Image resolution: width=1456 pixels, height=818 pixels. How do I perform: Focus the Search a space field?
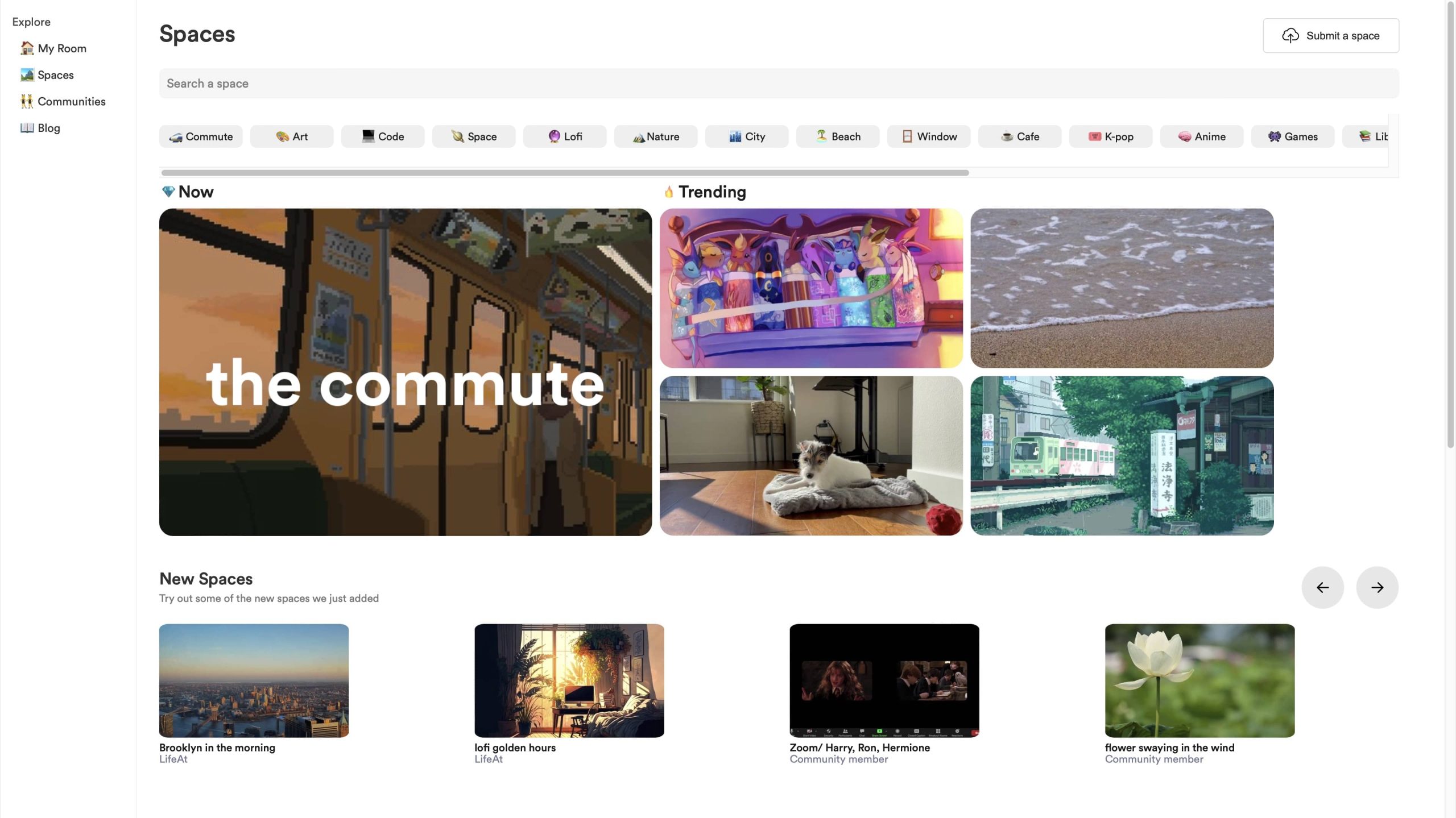779,84
